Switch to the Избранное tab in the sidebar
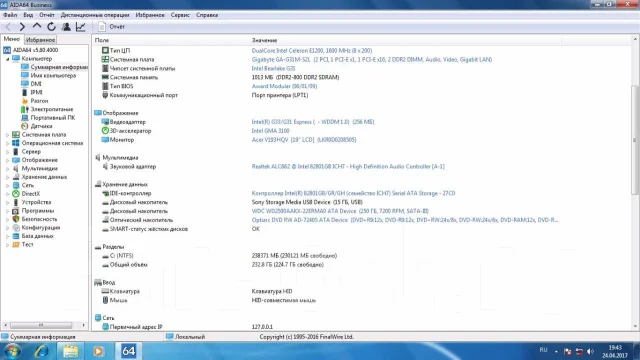This screenshot has height=360, width=640. (40, 40)
